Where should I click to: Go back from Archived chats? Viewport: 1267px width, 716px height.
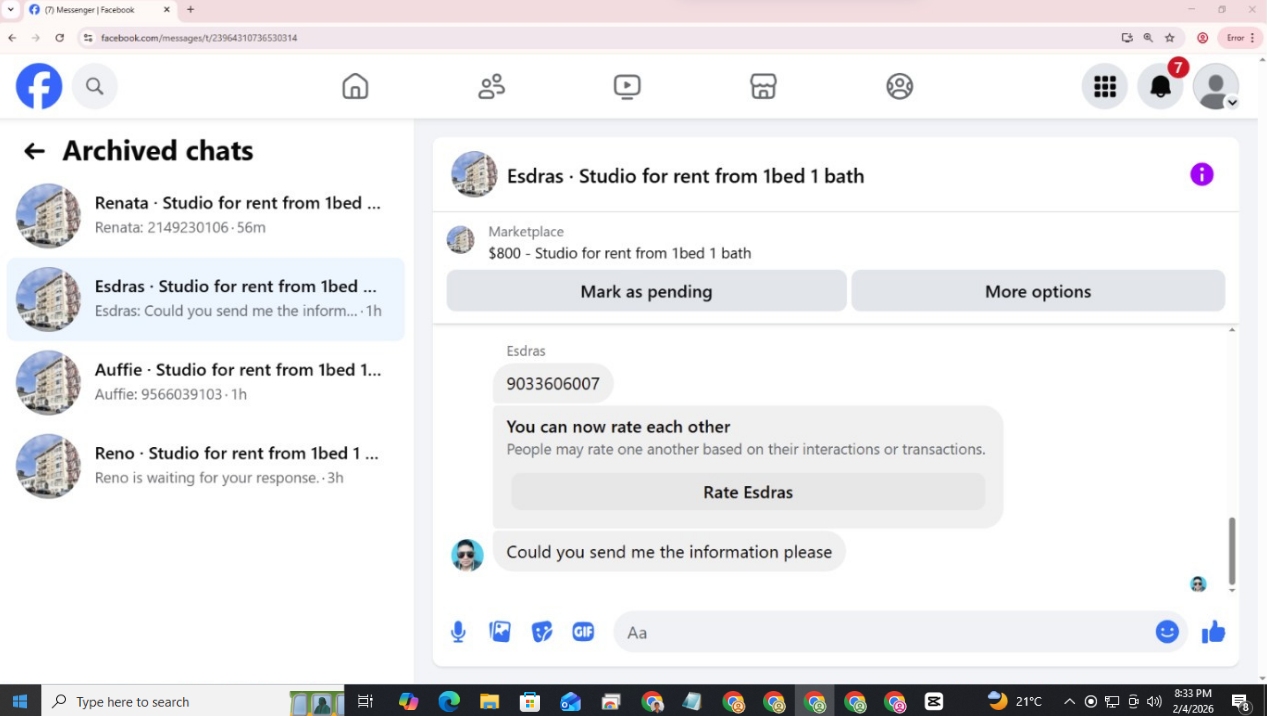34,151
